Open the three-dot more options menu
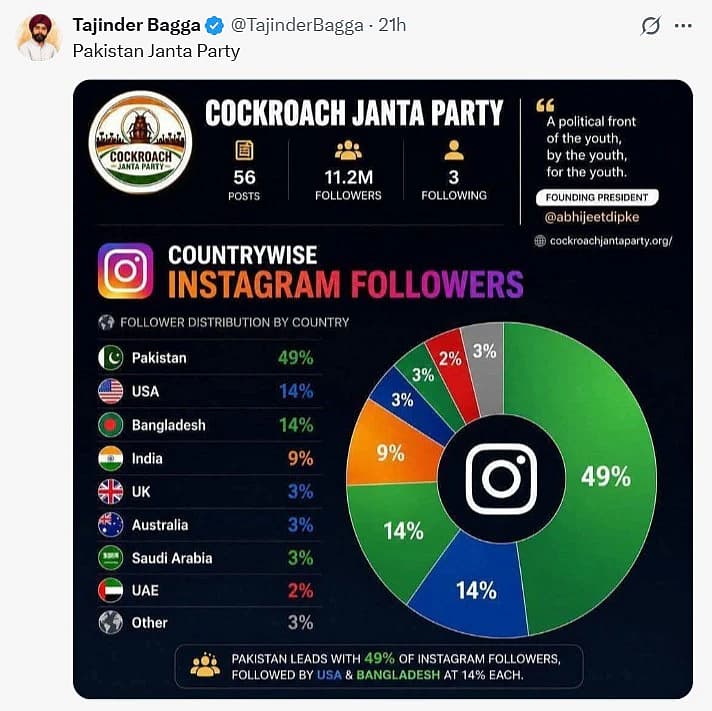Screen dimensions: 712x711 (x=683, y=26)
